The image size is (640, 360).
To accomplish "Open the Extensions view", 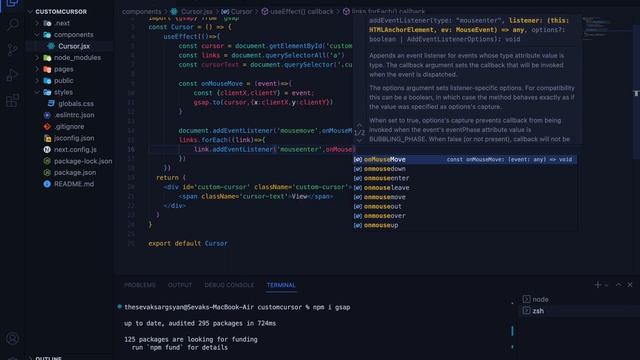I will click(x=13, y=100).
